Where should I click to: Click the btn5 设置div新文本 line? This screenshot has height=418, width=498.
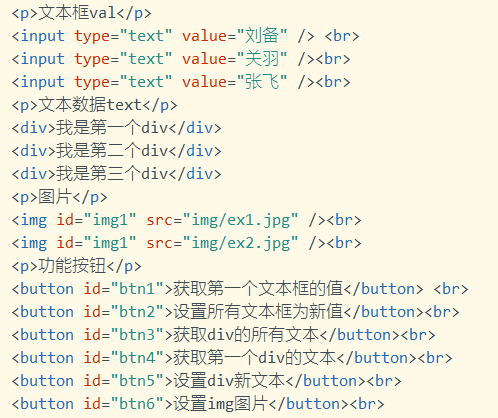(206, 381)
